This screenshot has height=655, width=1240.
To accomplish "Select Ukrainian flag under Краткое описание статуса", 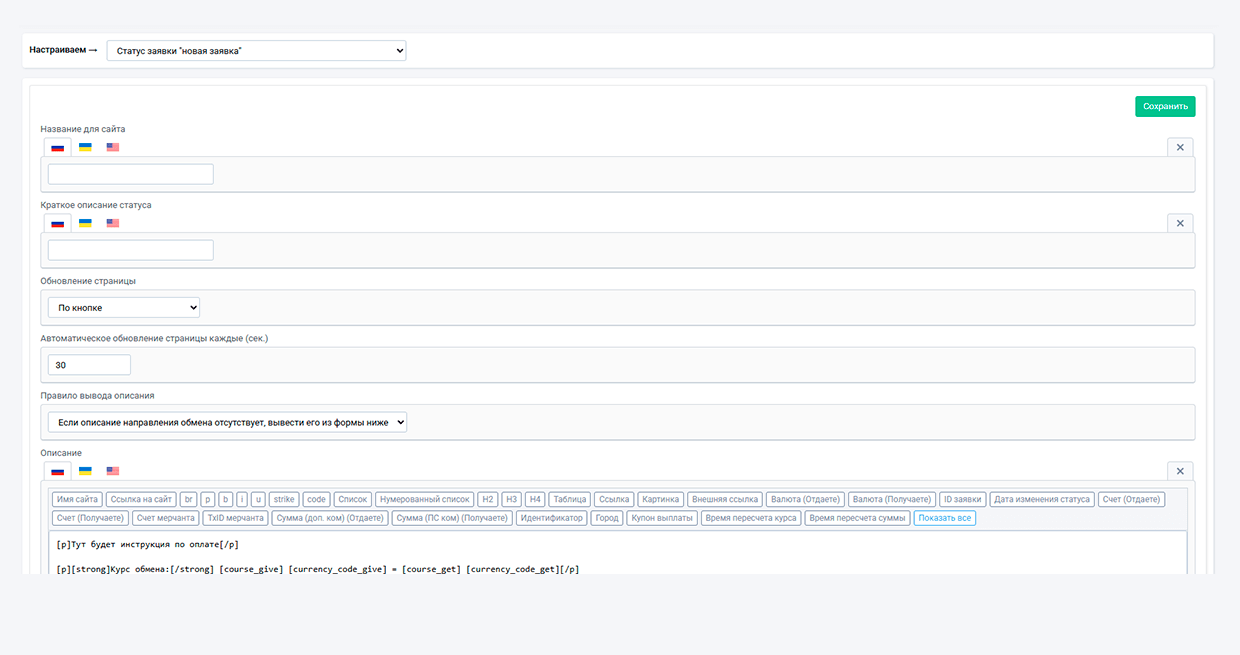I will 85,223.
